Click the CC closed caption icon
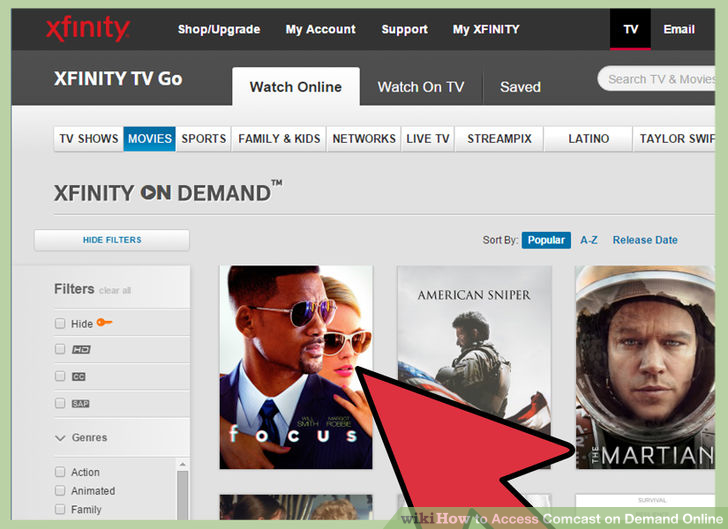The image size is (728, 529). click(78, 376)
